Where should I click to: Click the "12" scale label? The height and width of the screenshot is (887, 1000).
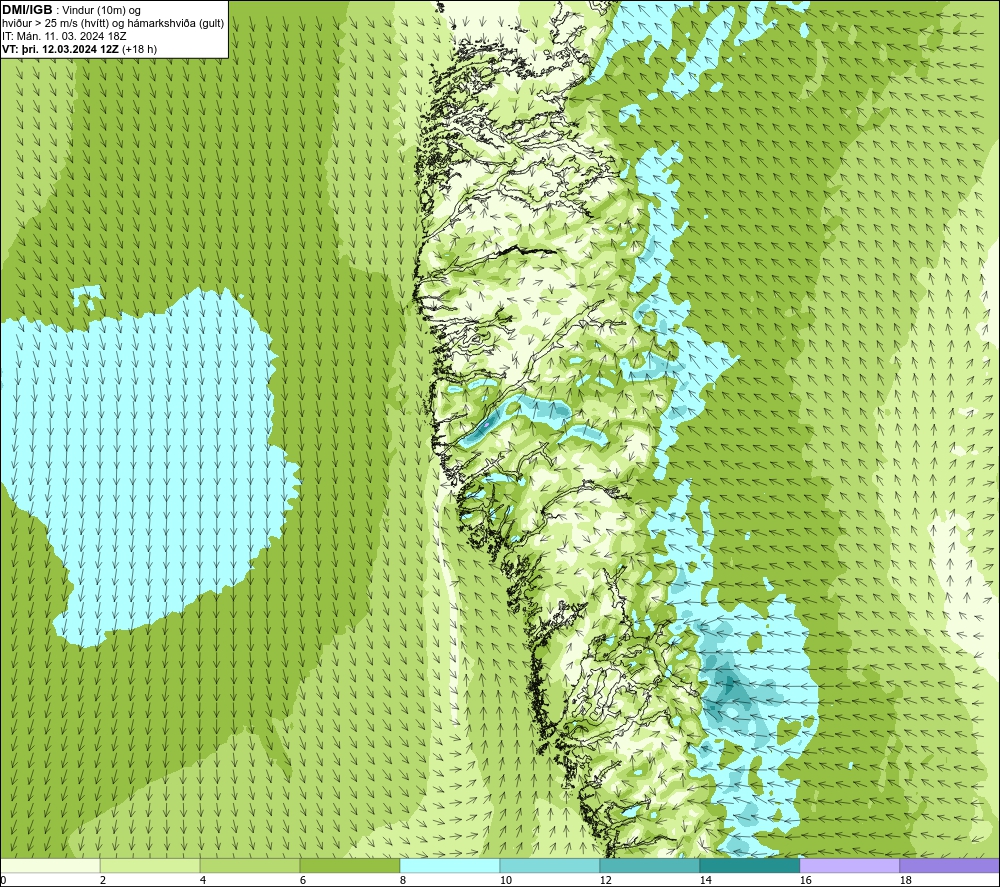pyautogui.click(x=606, y=881)
